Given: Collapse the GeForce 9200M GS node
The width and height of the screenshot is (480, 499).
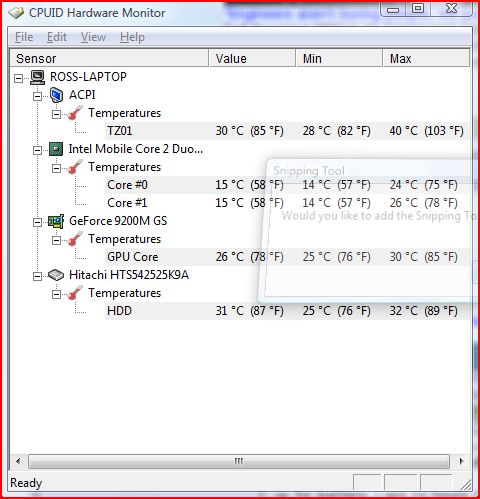Looking at the screenshot, I should coord(38,222).
